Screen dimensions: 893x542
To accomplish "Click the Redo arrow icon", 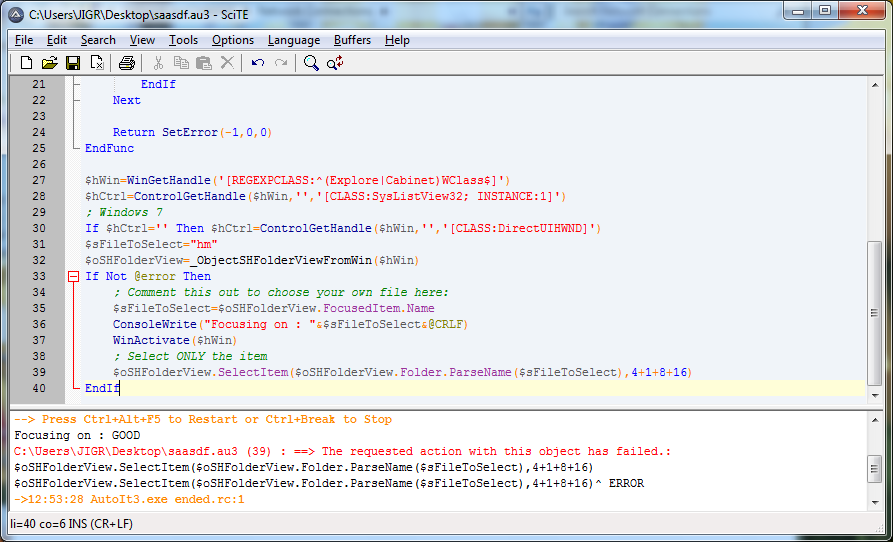I will 281,63.
